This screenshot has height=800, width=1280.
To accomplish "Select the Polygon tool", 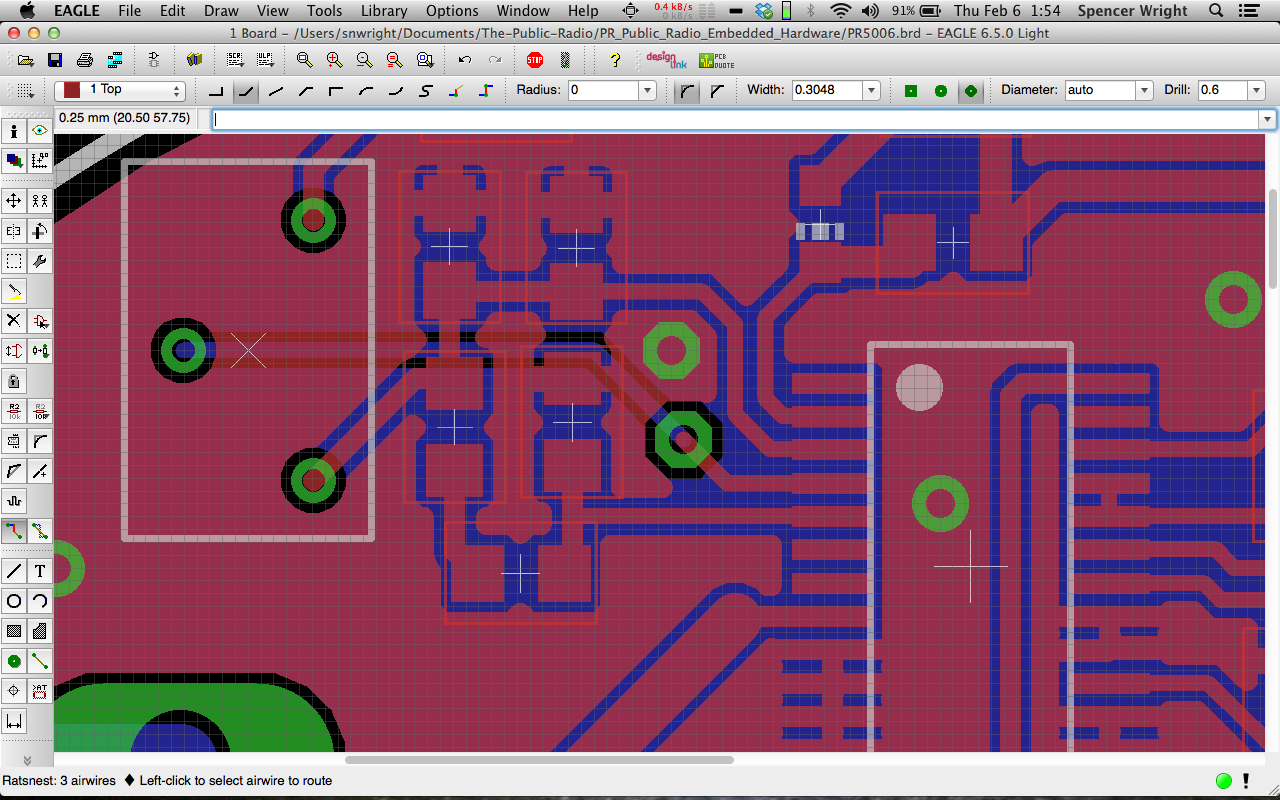I will pos(40,631).
